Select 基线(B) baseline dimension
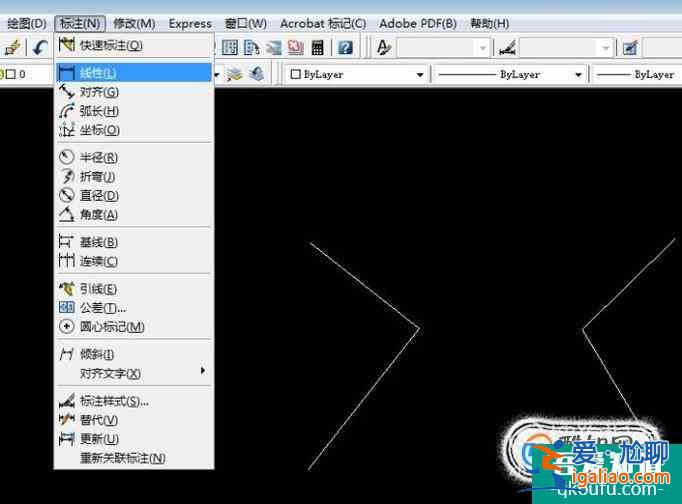This screenshot has height=504, width=682. (134, 242)
